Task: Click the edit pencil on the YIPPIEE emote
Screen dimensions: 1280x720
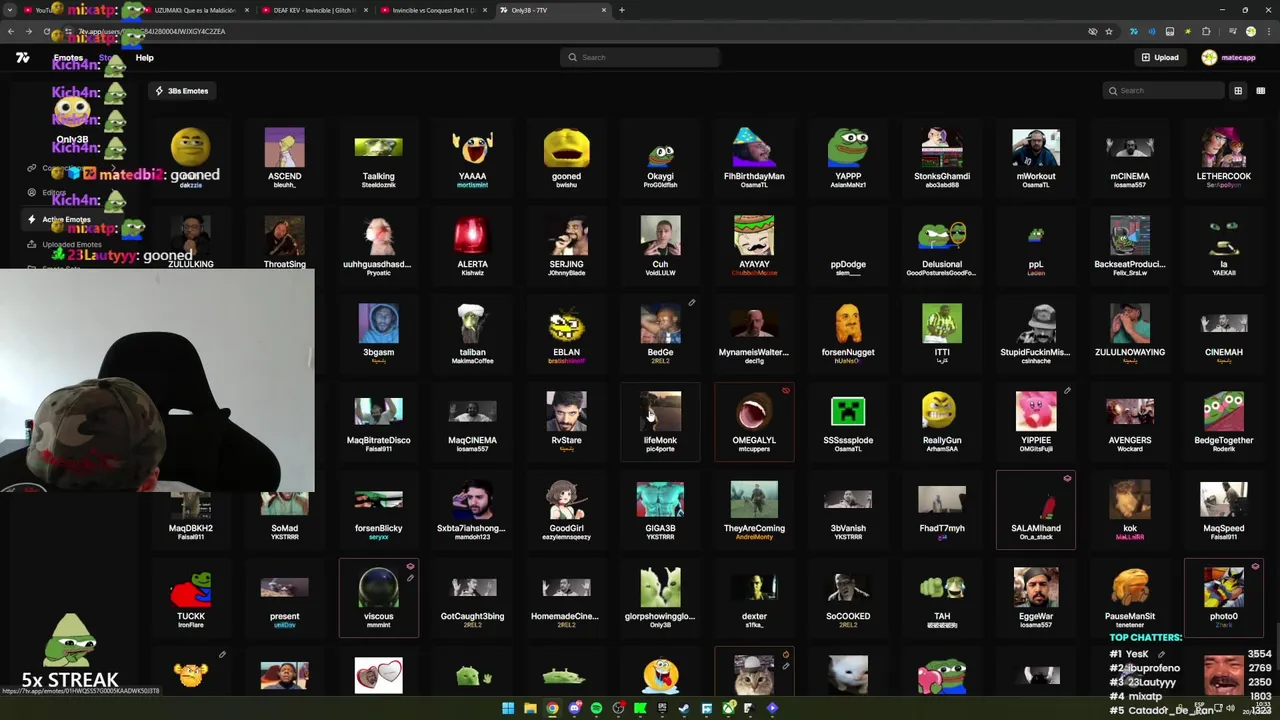Action: pos(1067,390)
